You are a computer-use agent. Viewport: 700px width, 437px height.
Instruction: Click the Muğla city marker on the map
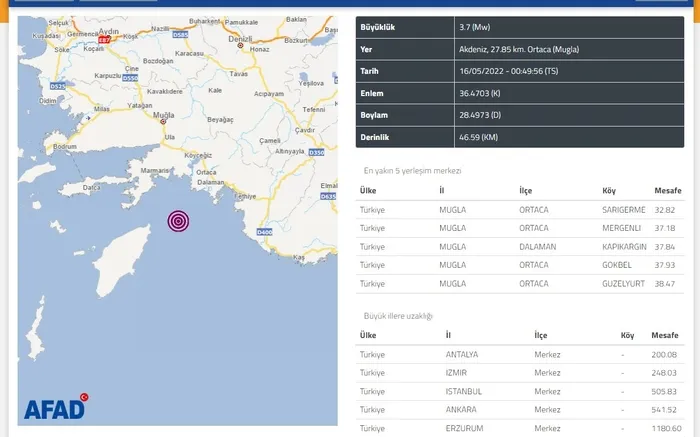[x=163, y=121]
